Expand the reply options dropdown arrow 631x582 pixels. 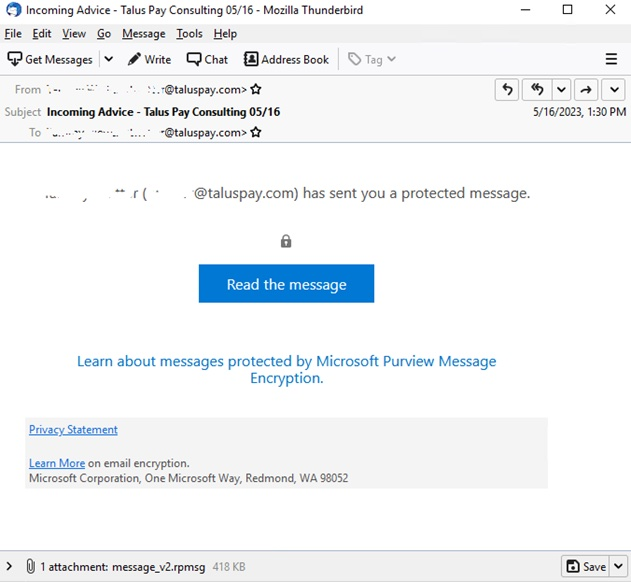point(560,90)
